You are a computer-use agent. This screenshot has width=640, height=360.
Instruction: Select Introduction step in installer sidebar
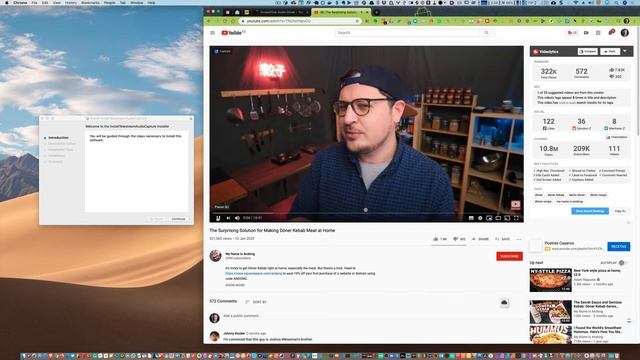click(x=58, y=138)
